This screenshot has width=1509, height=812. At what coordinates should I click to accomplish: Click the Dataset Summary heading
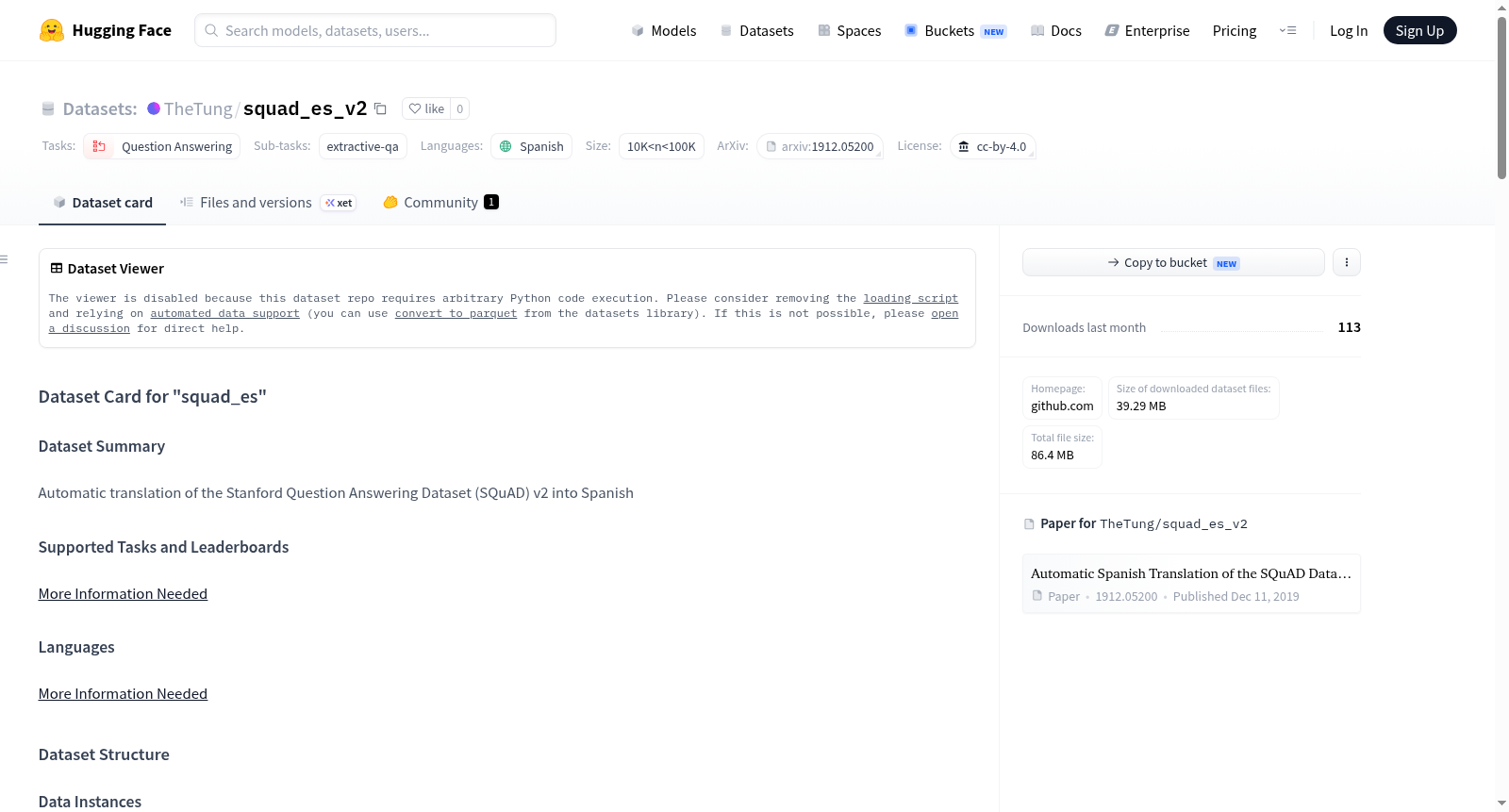(102, 446)
